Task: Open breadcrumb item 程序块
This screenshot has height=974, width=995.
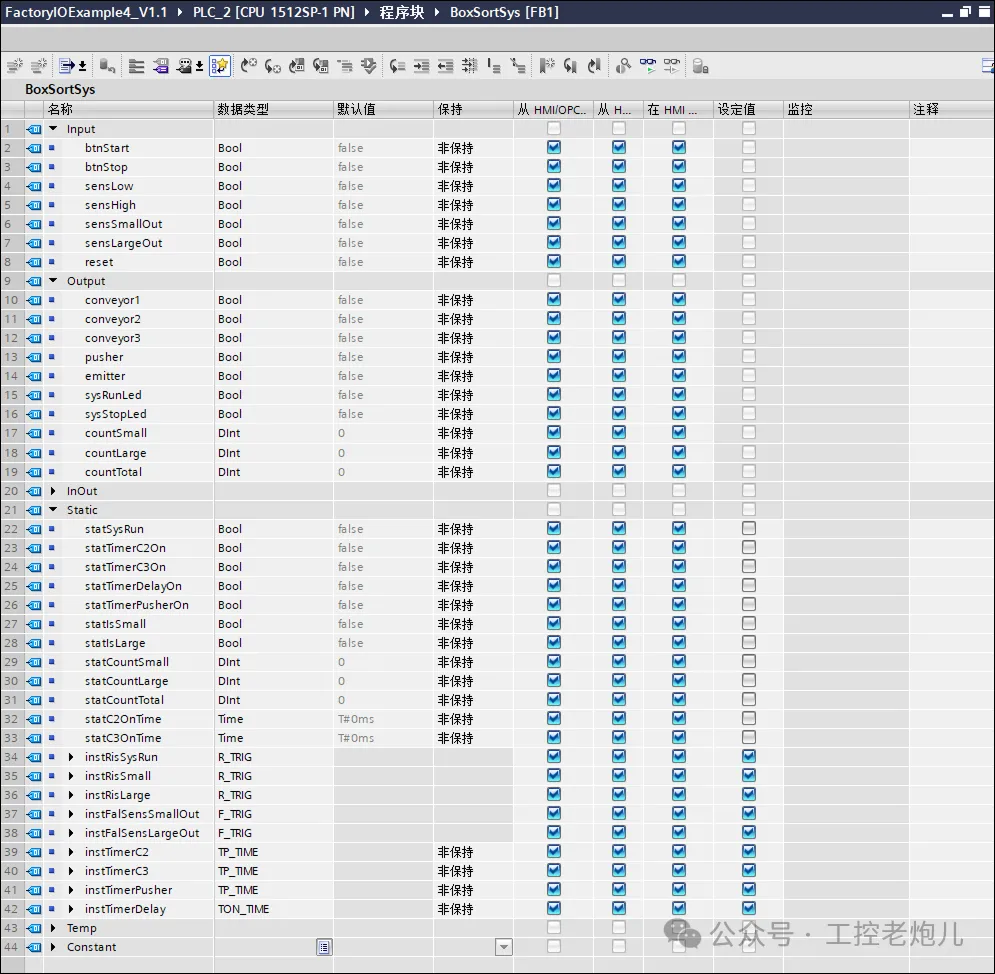Action: [402, 12]
